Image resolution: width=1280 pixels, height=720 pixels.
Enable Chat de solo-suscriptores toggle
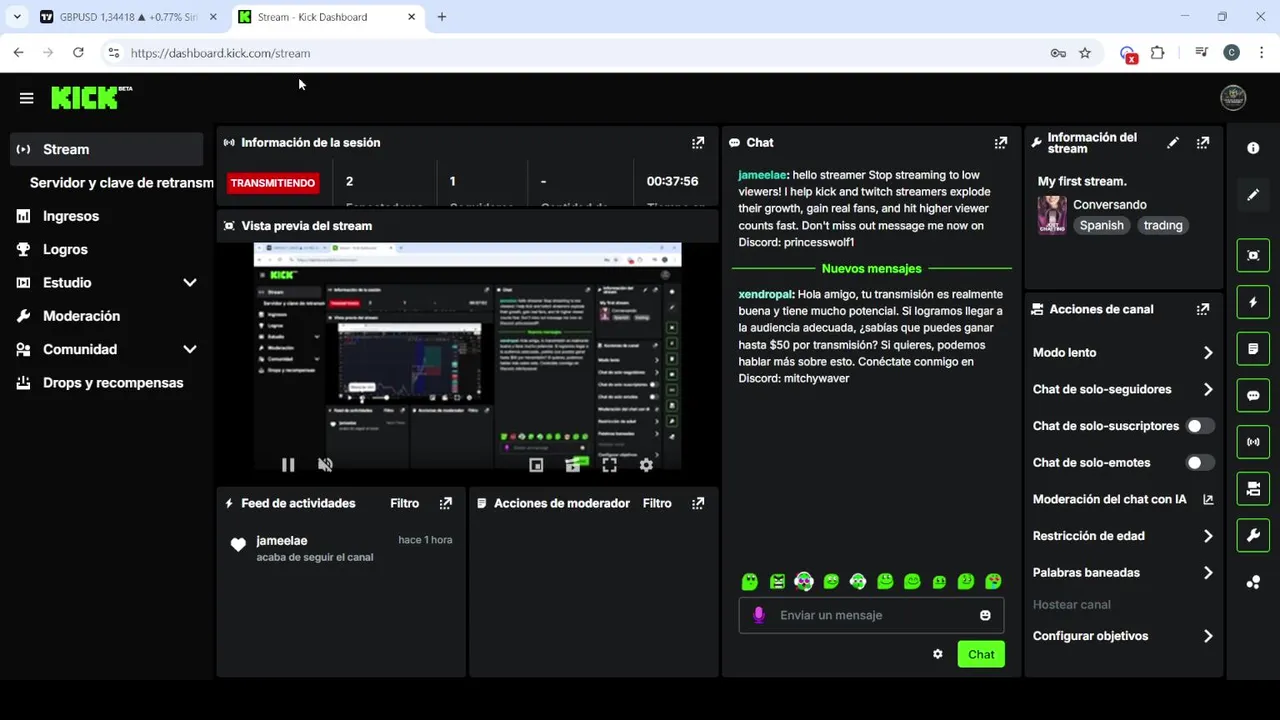click(1200, 426)
